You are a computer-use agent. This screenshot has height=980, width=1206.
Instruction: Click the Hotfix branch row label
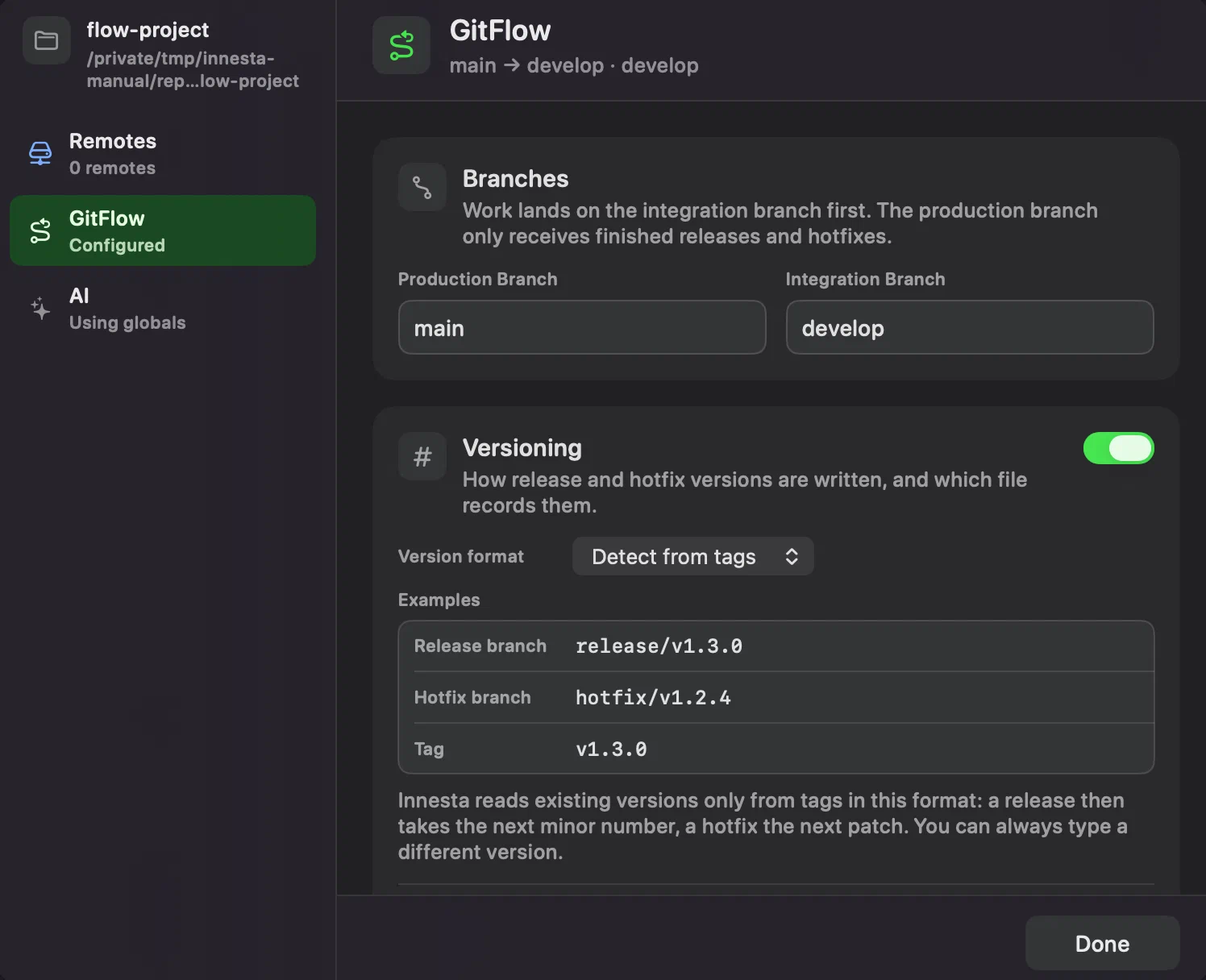472,698
